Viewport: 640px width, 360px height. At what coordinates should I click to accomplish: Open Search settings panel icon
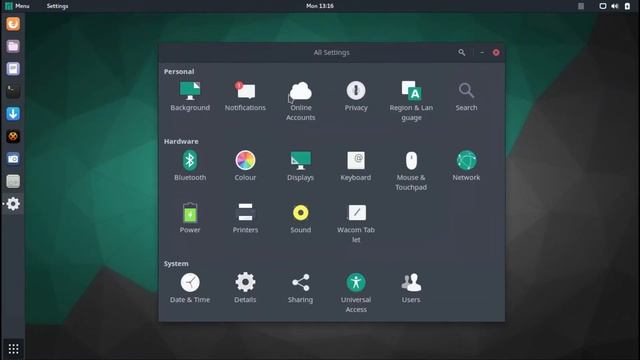click(466, 97)
